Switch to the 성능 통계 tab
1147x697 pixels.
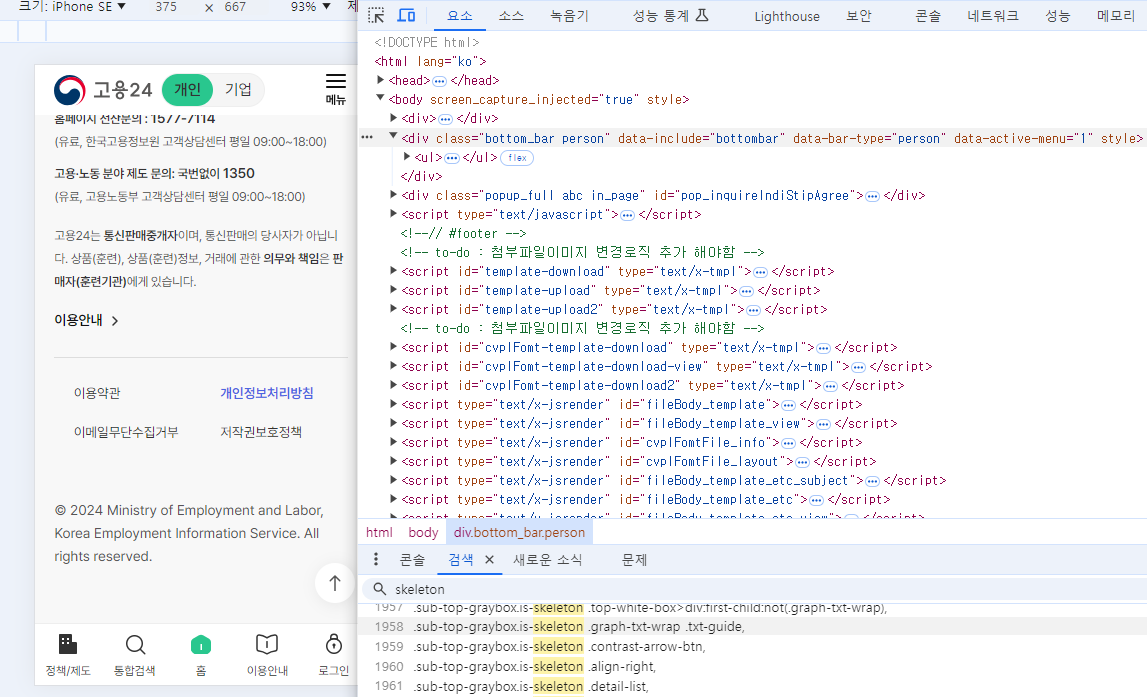(670, 15)
